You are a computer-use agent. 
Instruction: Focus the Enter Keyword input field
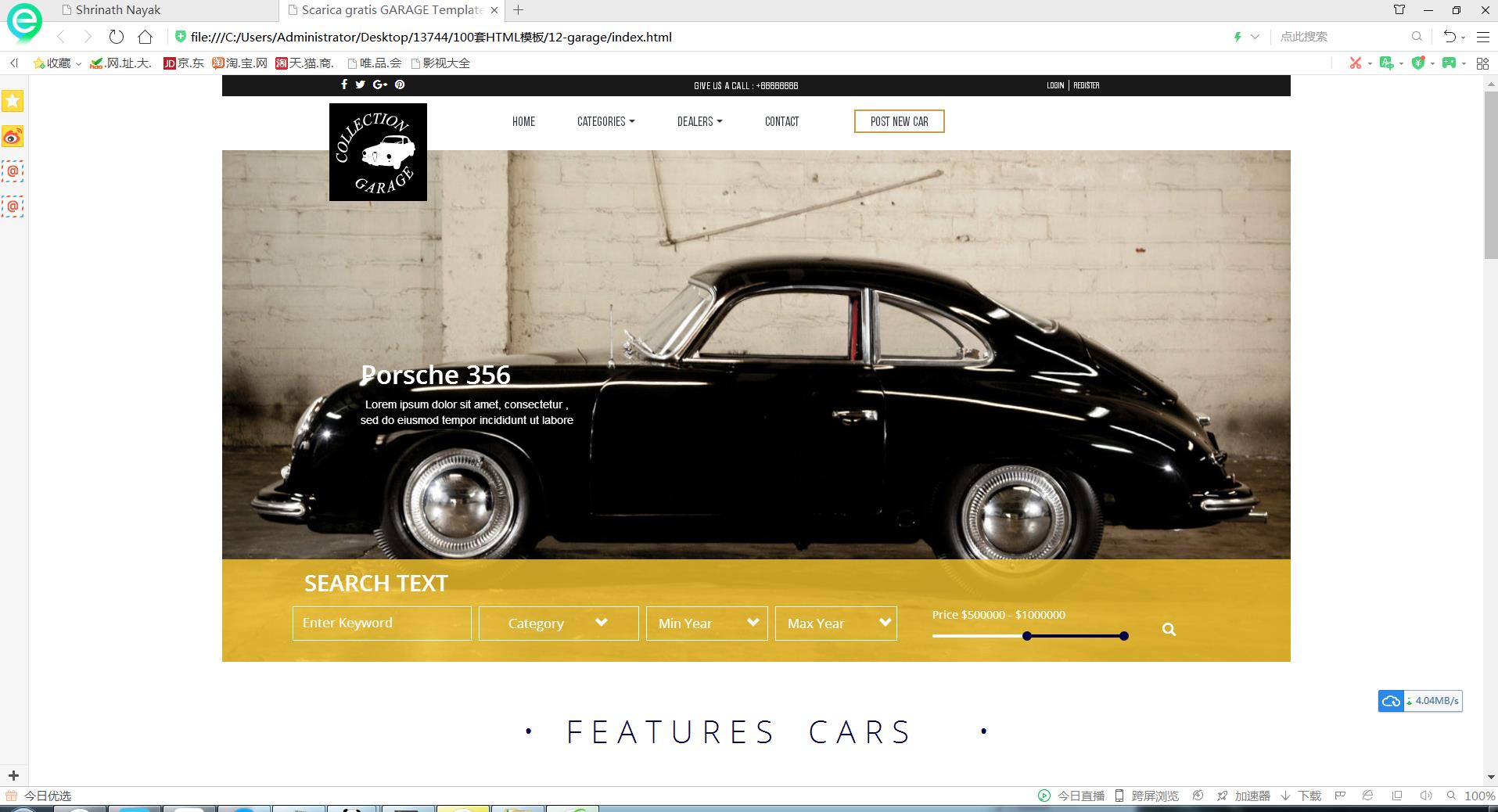point(382,623)
